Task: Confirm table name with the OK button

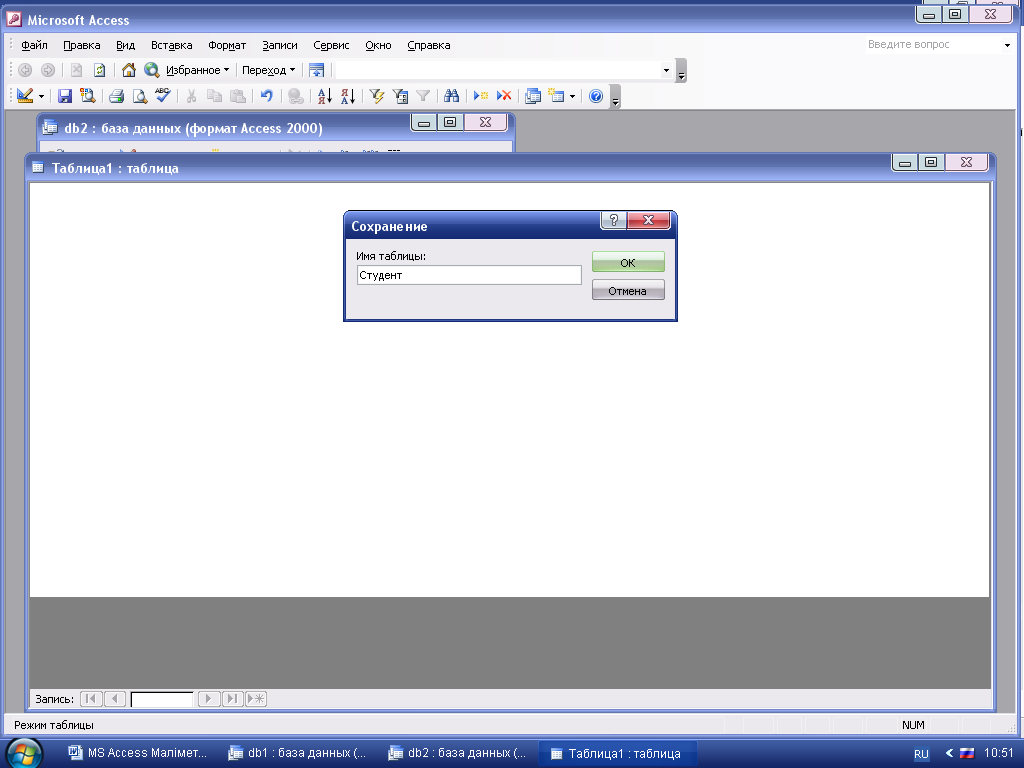Action: pos(628,263)
